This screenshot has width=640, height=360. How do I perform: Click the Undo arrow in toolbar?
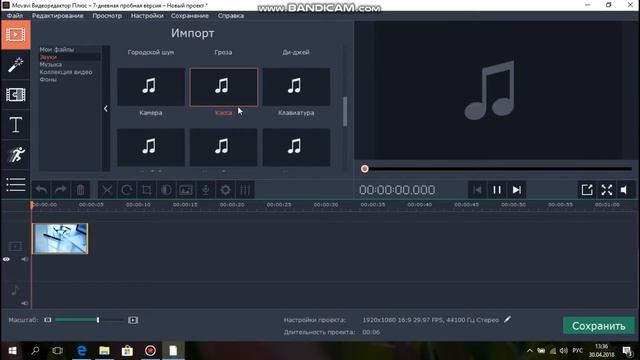click(41, 190)
